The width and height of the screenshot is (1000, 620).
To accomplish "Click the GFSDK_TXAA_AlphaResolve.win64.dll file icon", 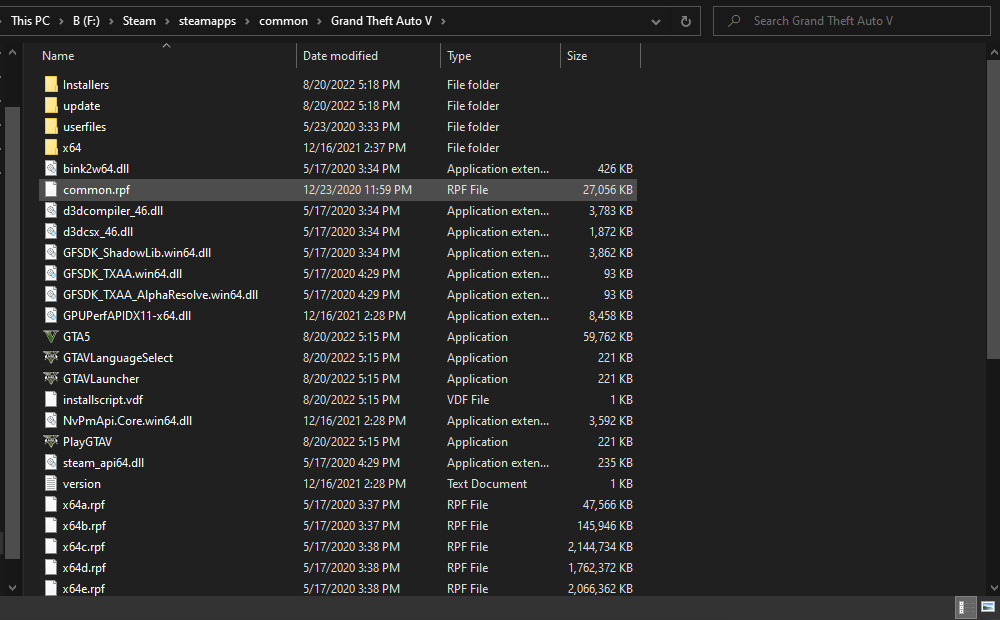I will (x=51, y=295).
